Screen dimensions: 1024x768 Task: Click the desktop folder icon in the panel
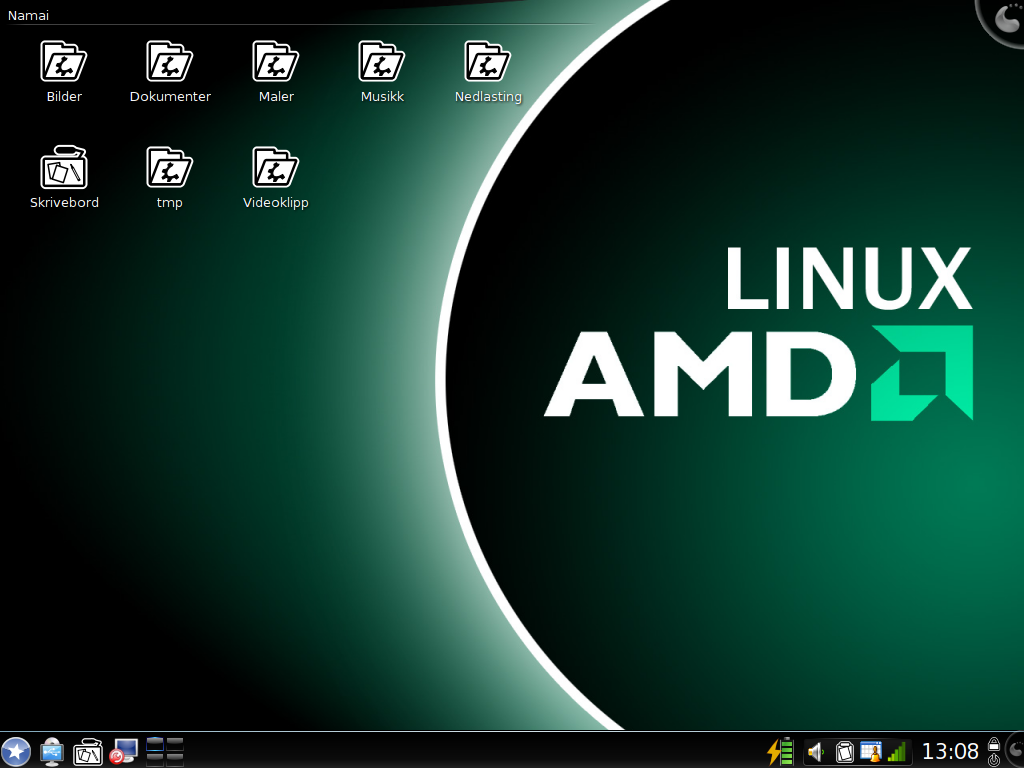click(x=88, y=752)
